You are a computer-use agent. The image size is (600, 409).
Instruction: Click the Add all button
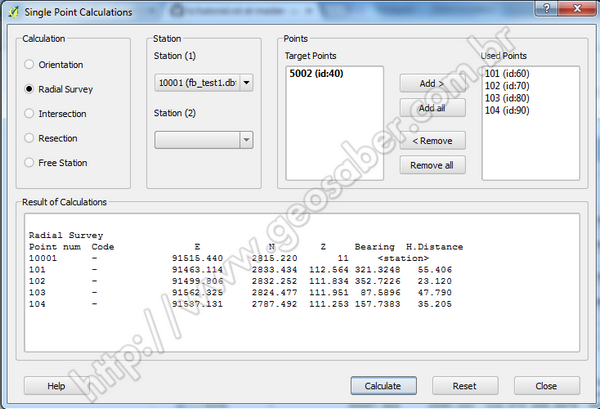click(x=432, y=108)
